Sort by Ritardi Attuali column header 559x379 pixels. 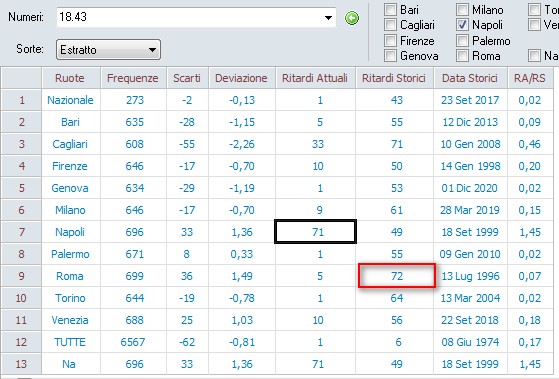coord(315,78)
